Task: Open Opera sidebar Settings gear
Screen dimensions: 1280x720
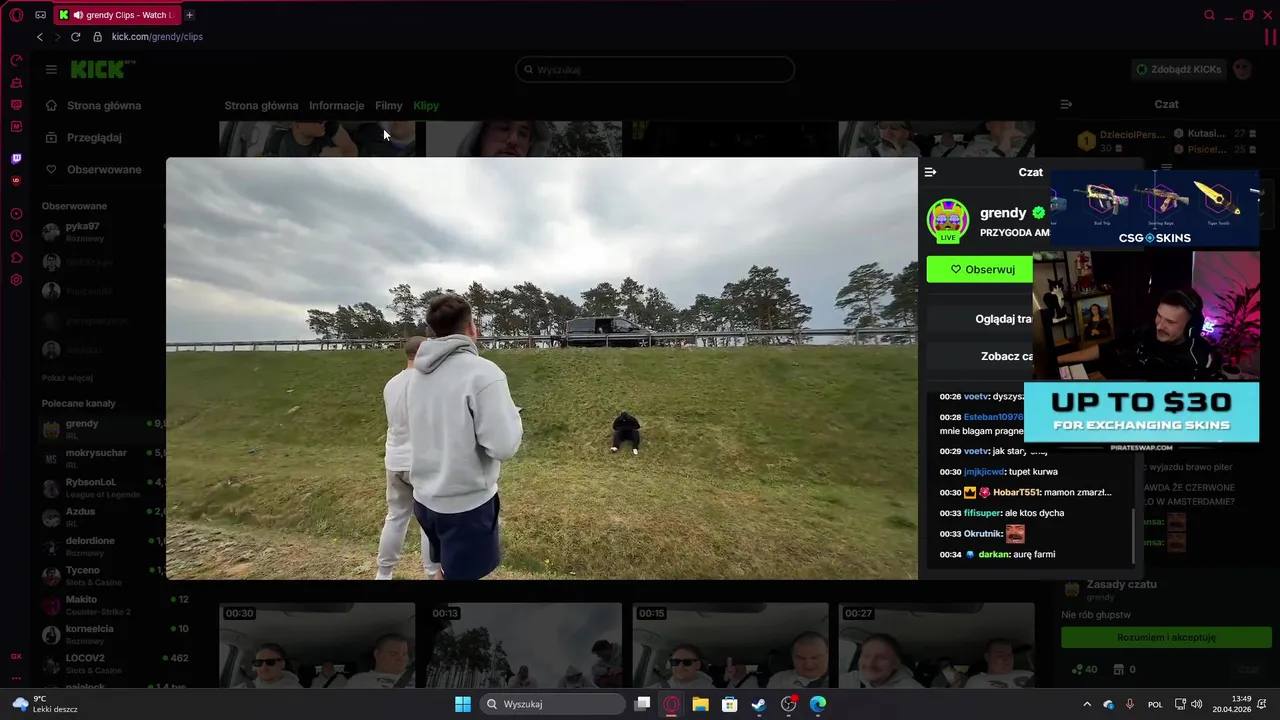Action: 16,280
